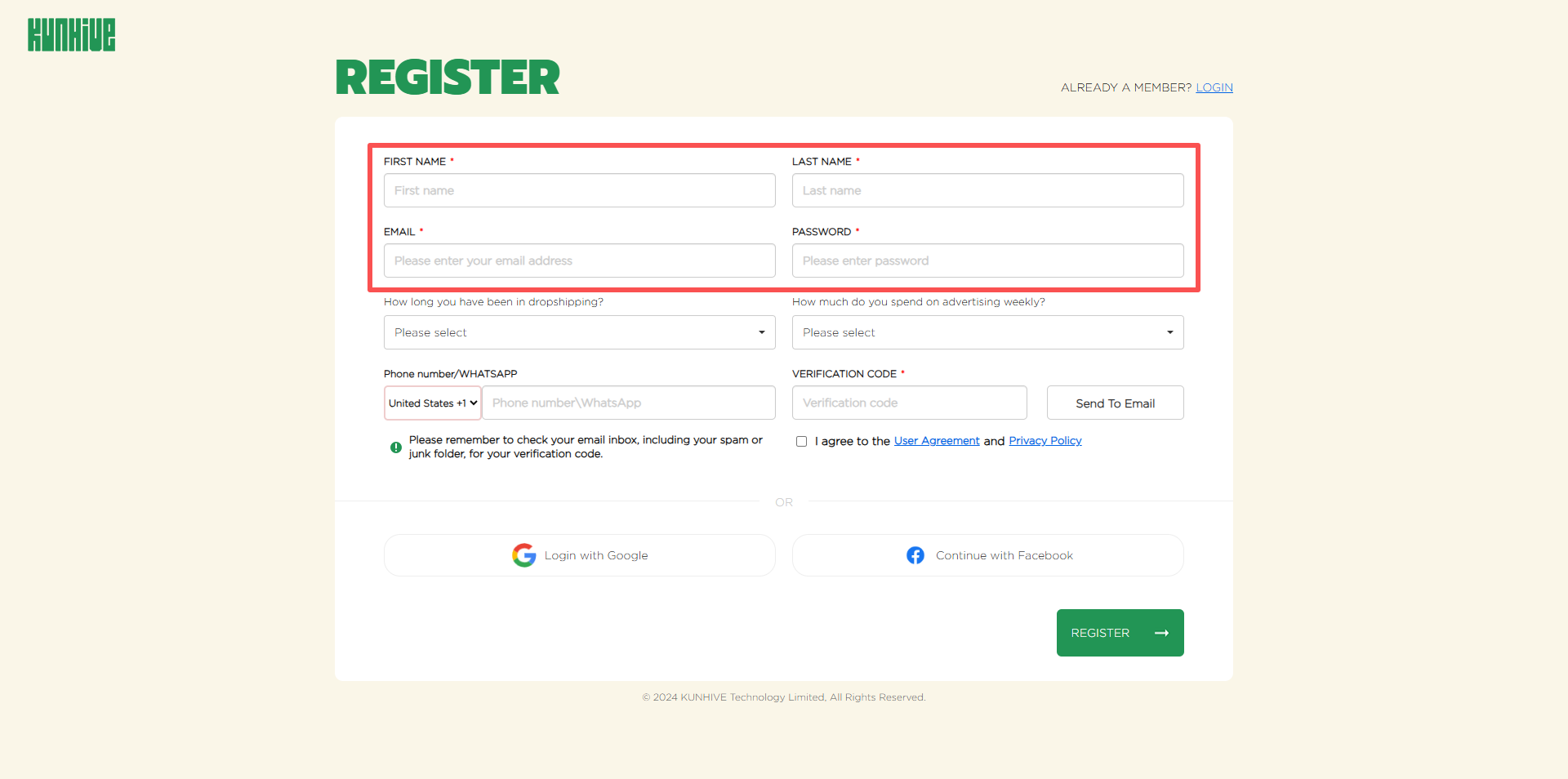Open the United States +1 country selector

coord(433,403)
